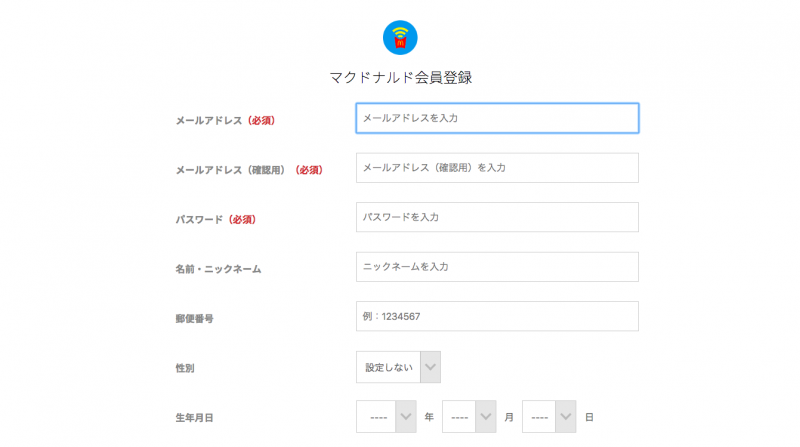800x447 pixels.
Task: Click the 郵便番号 label
Action: (x=194, y=318)
